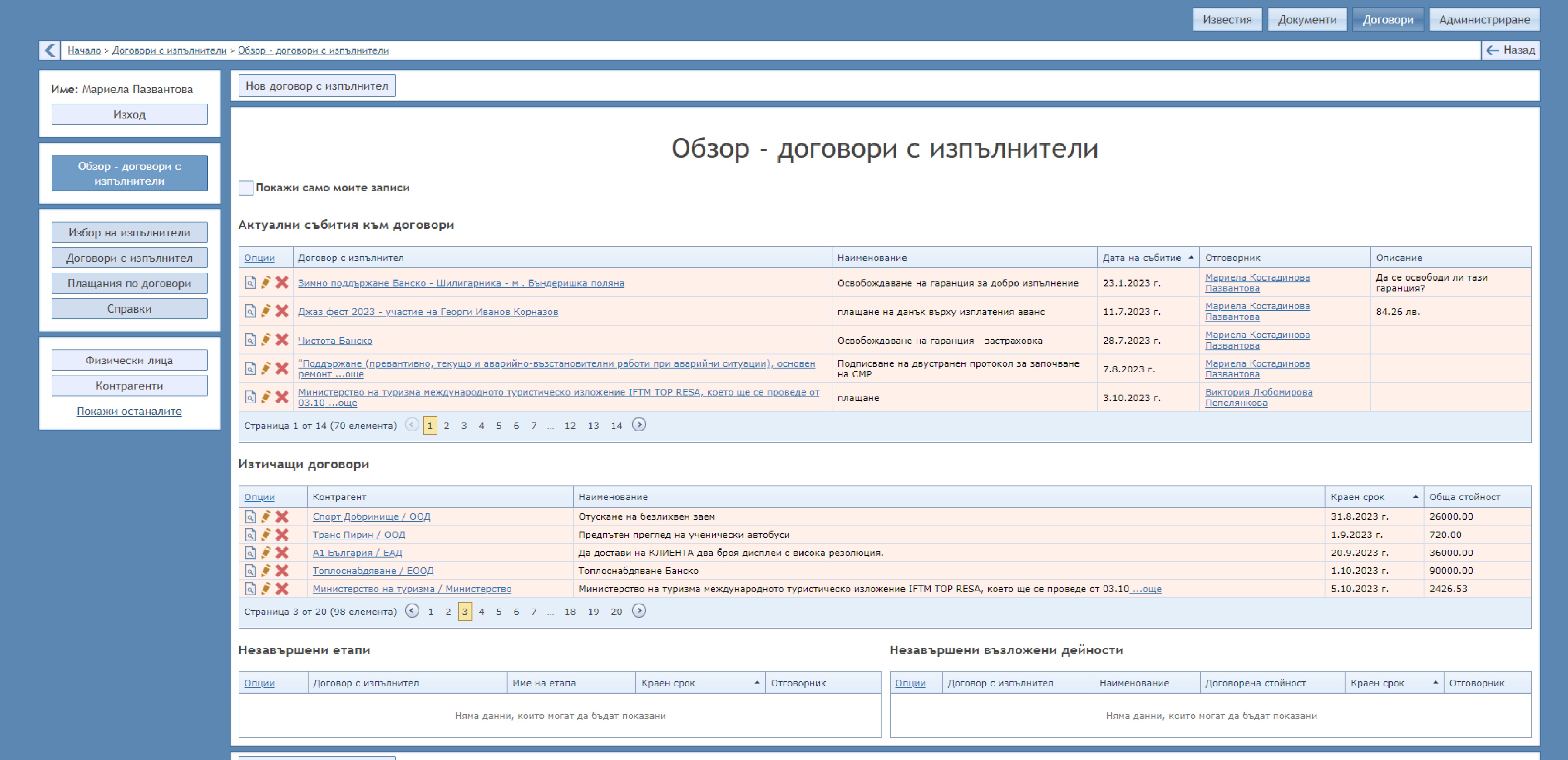The height and width of the screenshot is (760, 1568).
Task: Delete the А1 България expiring contract
Action: [x=282, y=552]
